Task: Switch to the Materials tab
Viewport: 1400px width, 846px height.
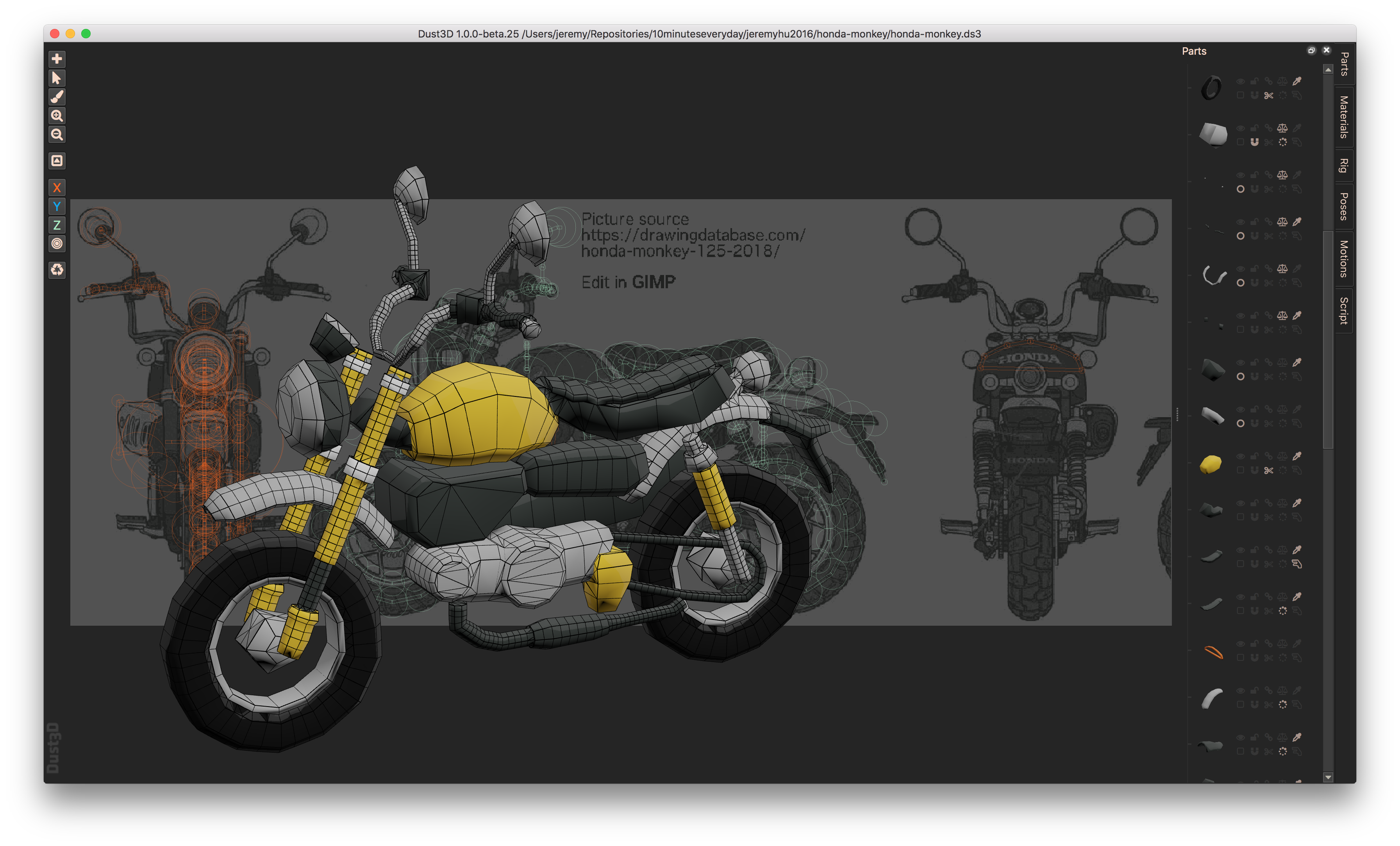Action: 1344,117
